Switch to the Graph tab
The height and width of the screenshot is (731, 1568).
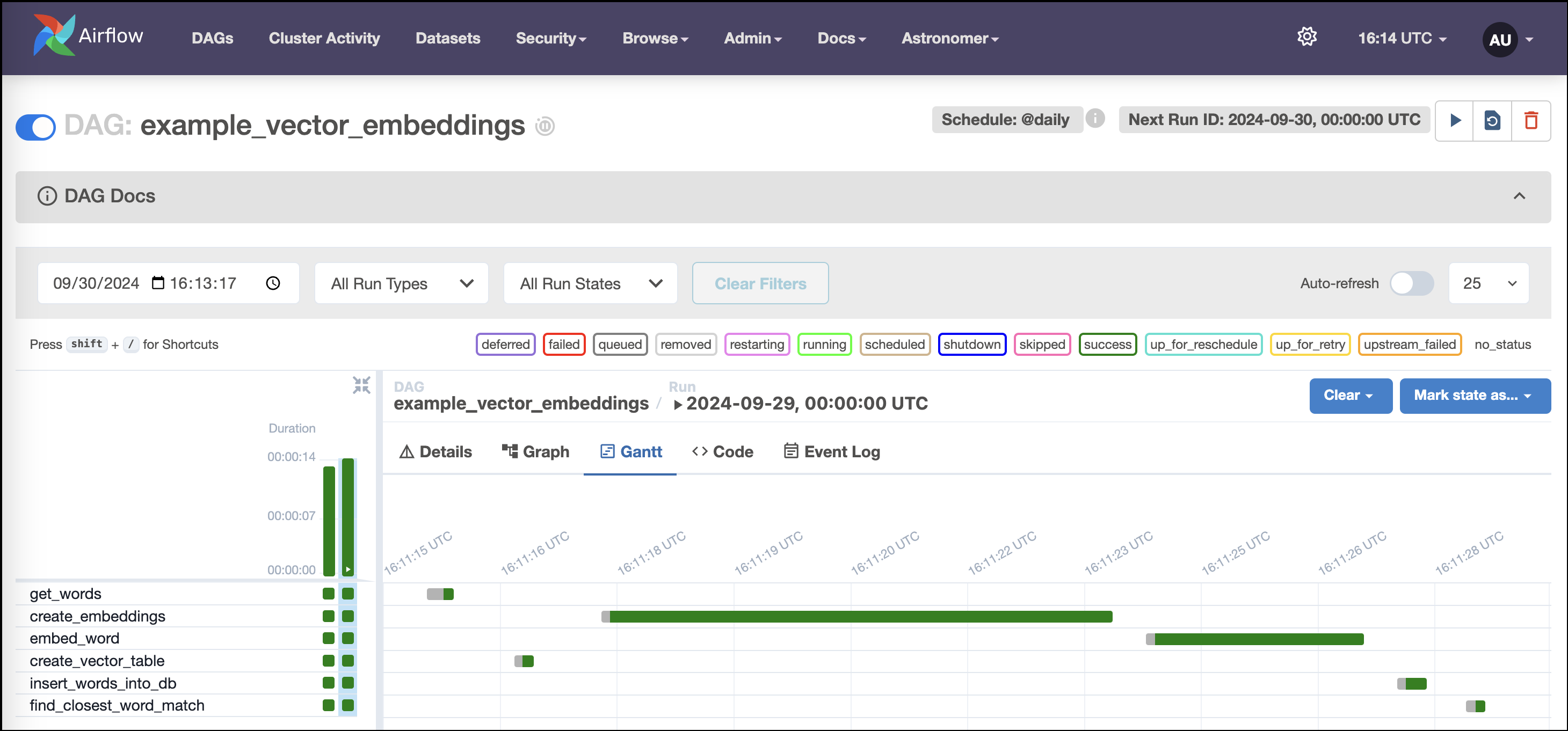click(x=535, y=451)
